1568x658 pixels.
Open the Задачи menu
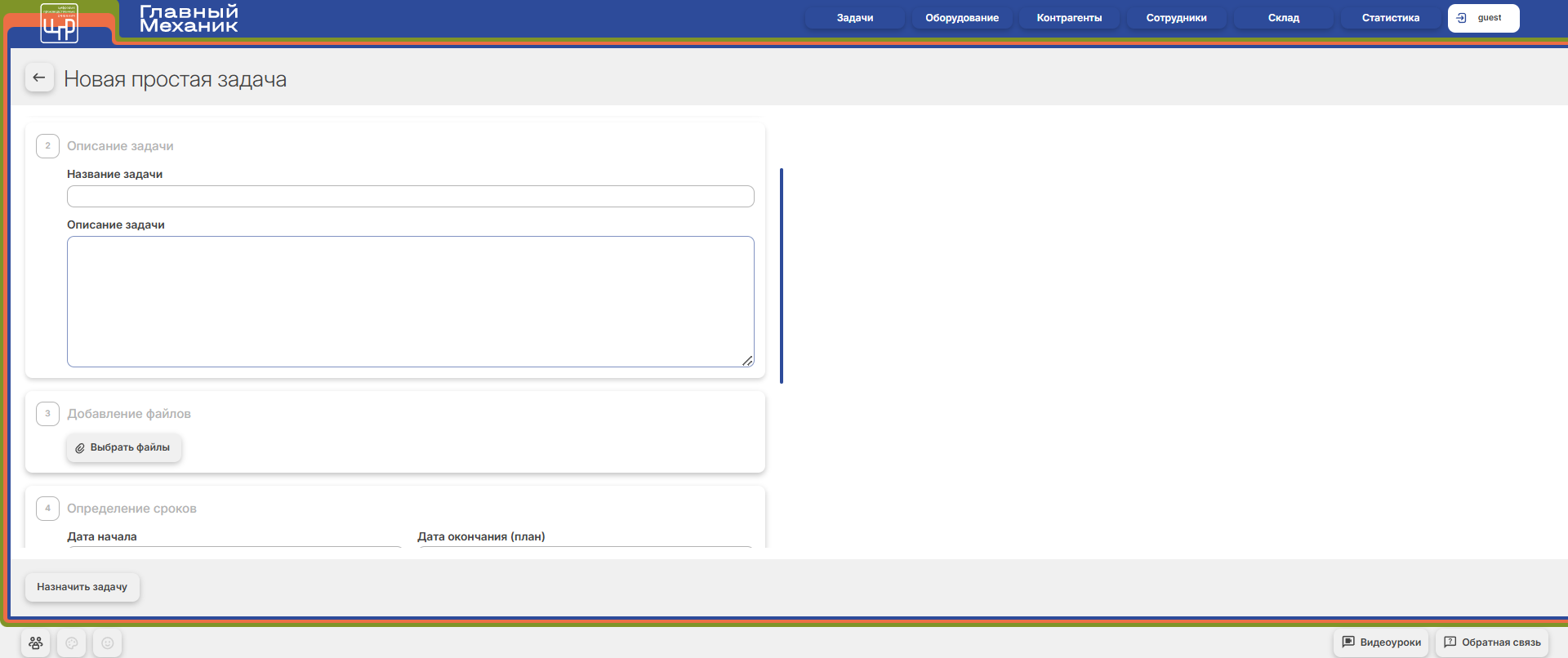click(x=855, y=18)
